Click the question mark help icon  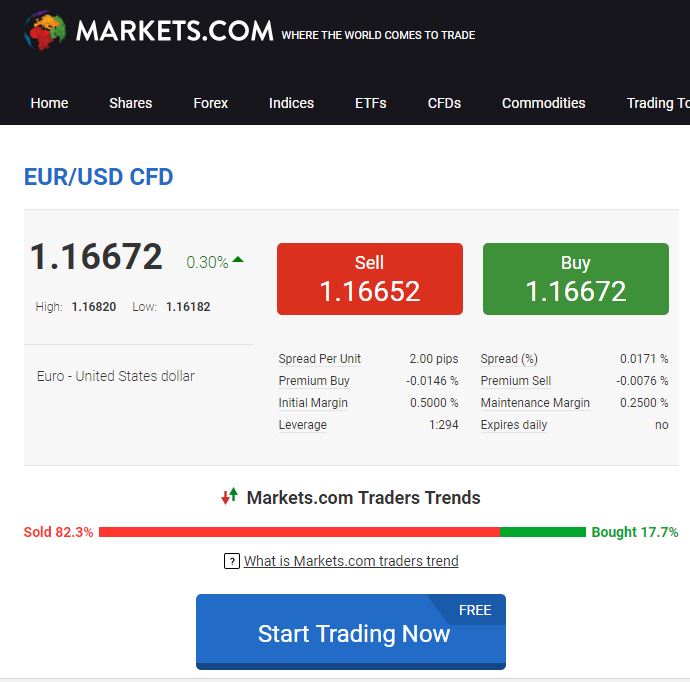(x=232, y=561)
